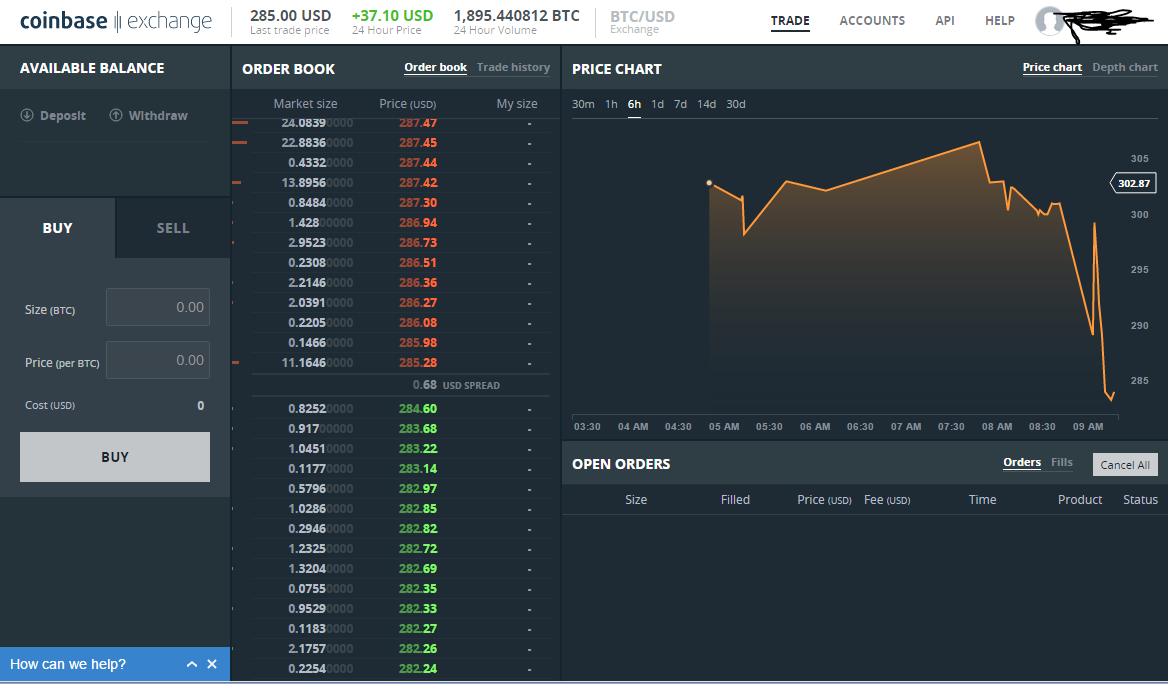This screenshot has width=1168, height=684.
Task: Select the BUY tab in the order form
Action: coord(57,228)
